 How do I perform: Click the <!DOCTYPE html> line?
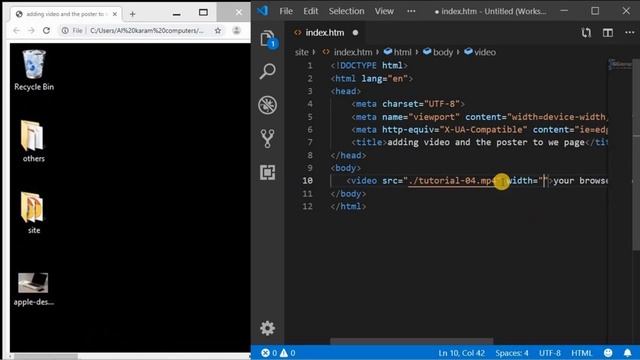click(x=369, y=65)
